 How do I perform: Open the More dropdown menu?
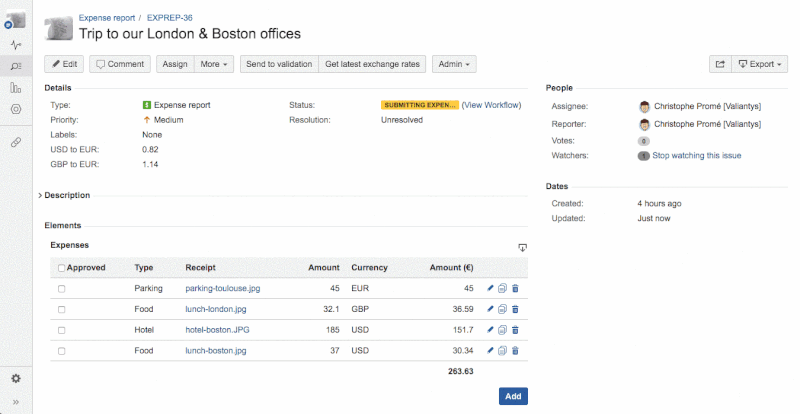[x=215, y=64]
